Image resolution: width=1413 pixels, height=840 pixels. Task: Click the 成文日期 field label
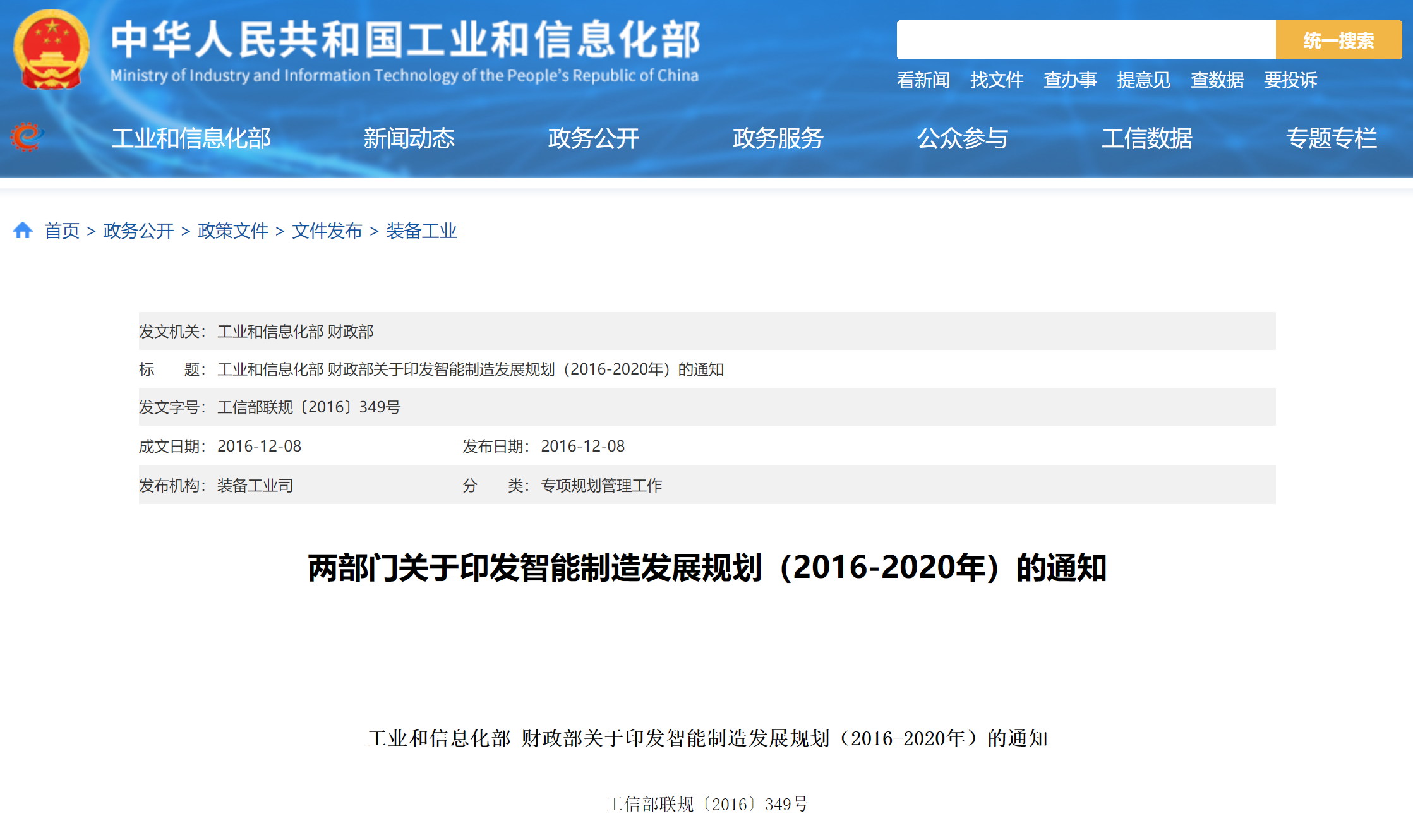click(172, 446)
